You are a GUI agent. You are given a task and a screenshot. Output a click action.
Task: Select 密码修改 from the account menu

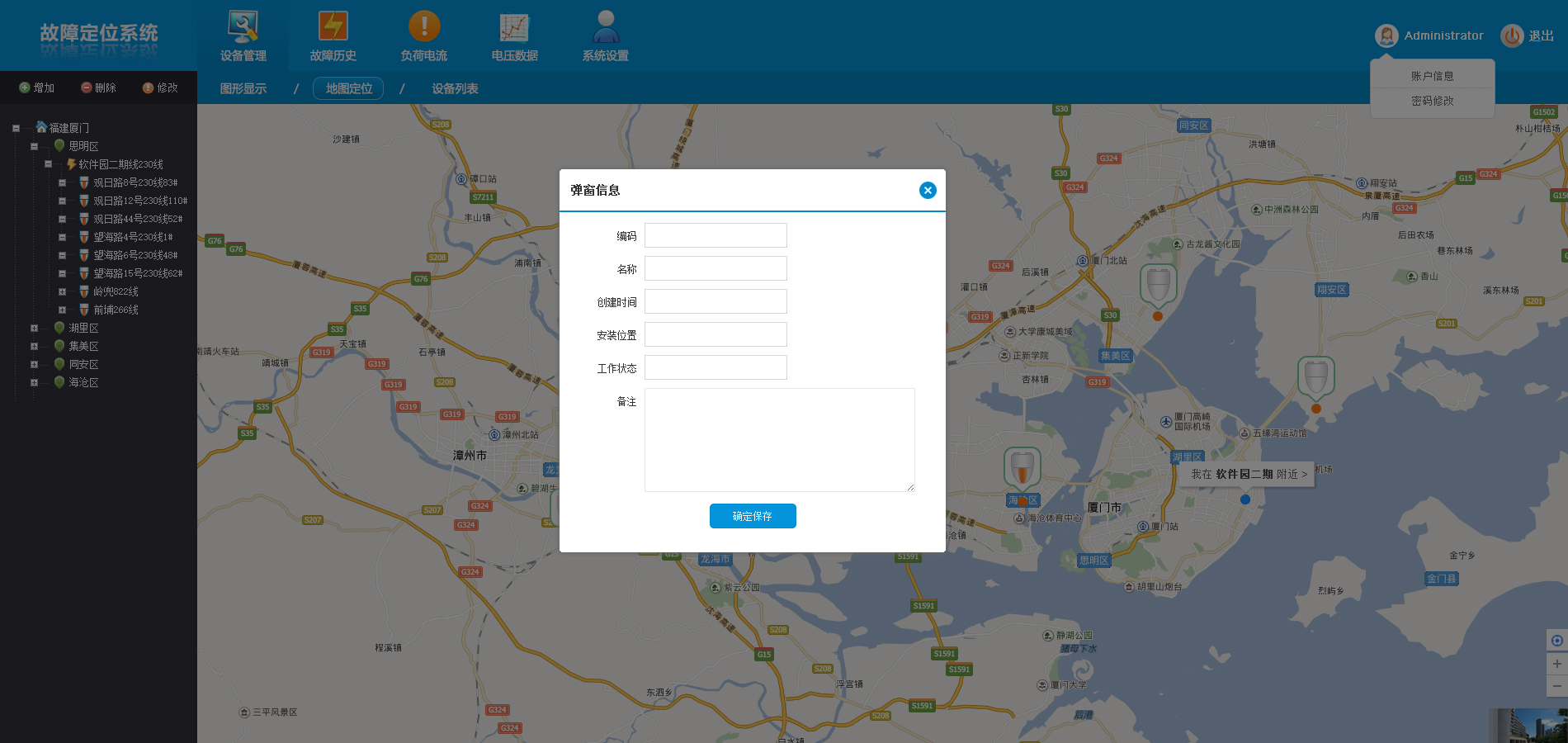point(1432,101)
